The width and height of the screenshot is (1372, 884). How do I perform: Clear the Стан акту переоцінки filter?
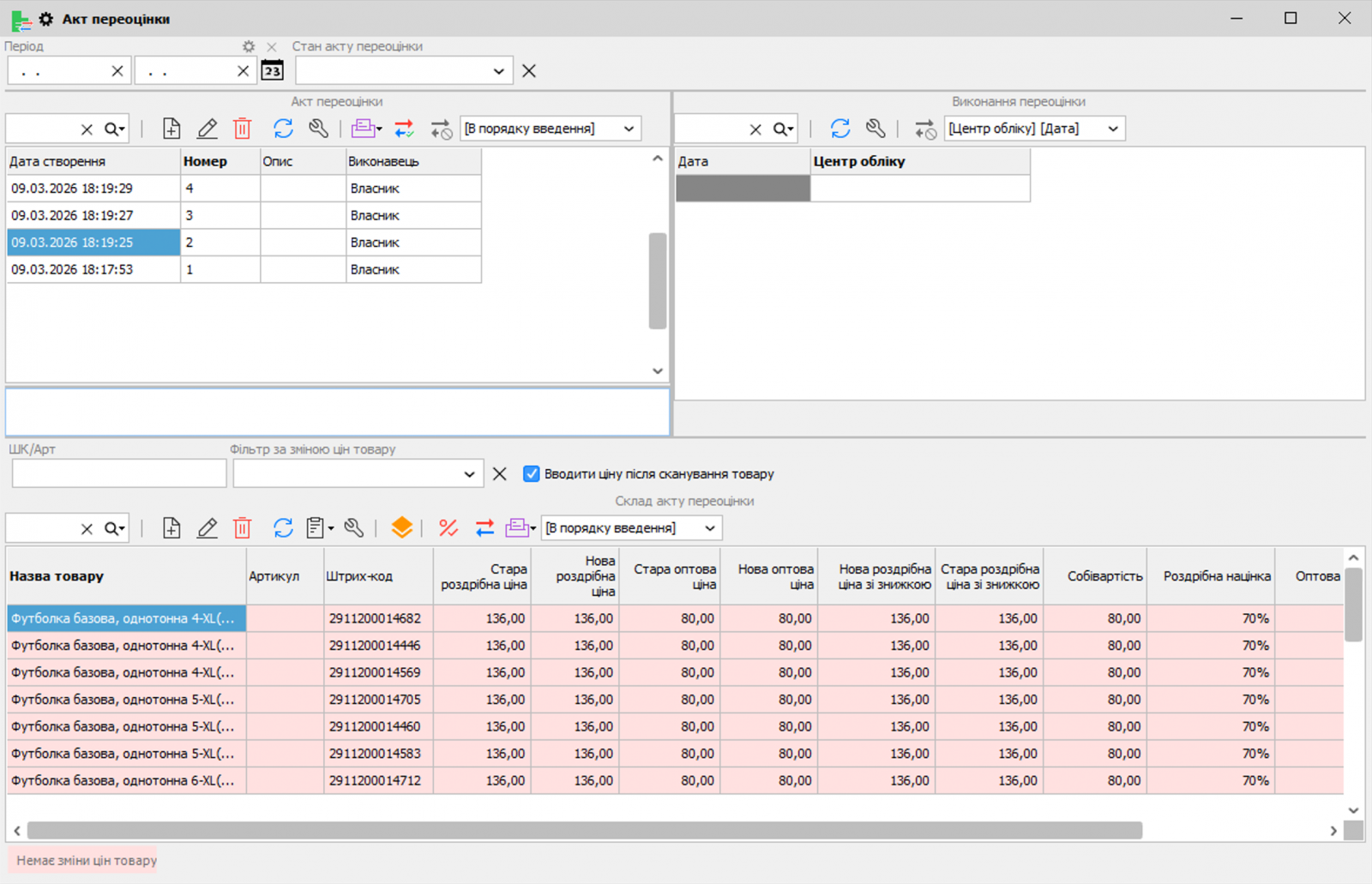[x=529, y=71]
